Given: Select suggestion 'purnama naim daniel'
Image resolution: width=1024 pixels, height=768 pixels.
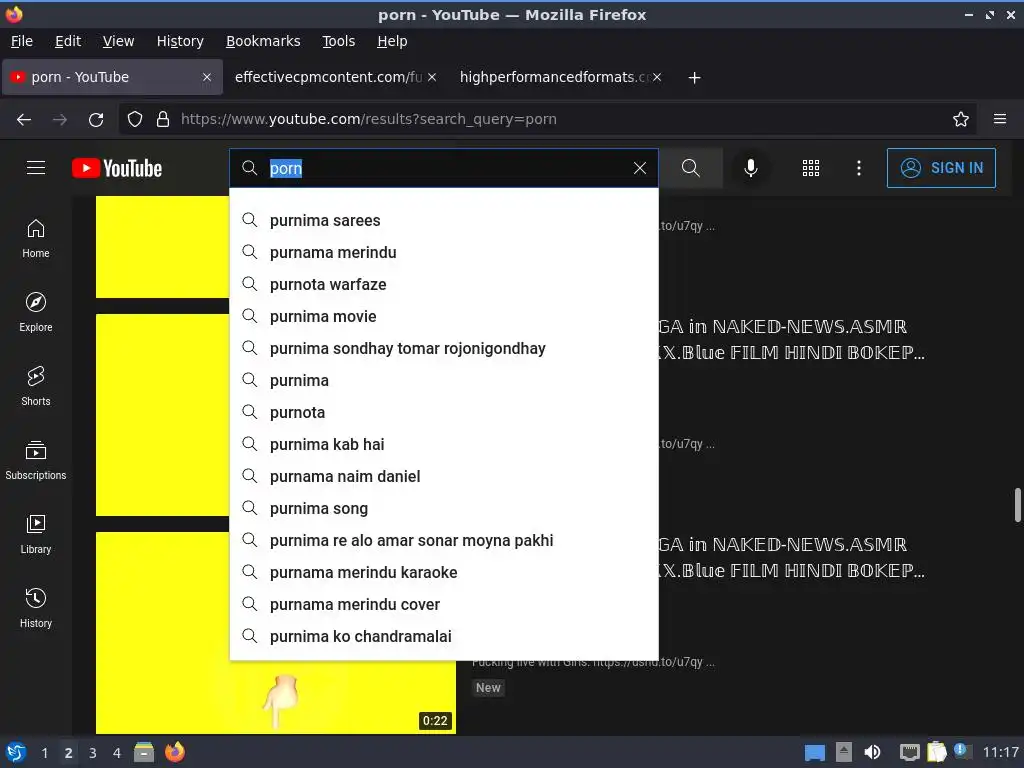Looking at the screenshot, I should click(444, 476).
